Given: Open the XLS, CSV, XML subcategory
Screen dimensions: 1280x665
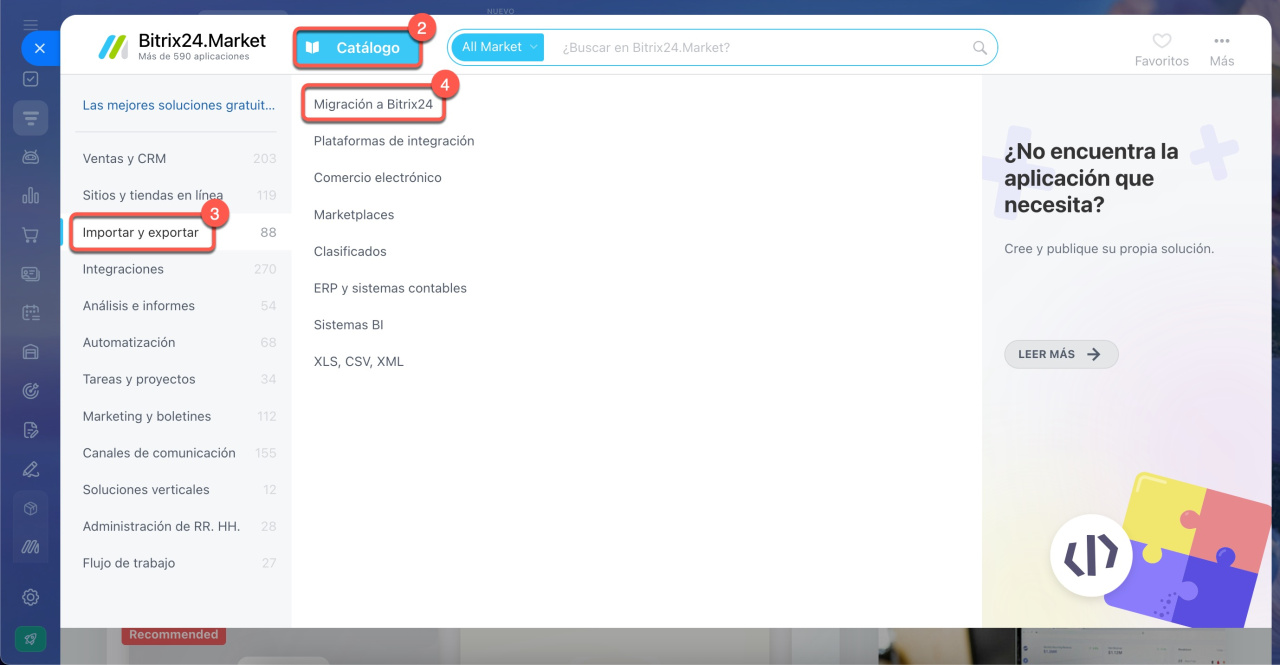Looking at the screenshot, I should [359, 362].
